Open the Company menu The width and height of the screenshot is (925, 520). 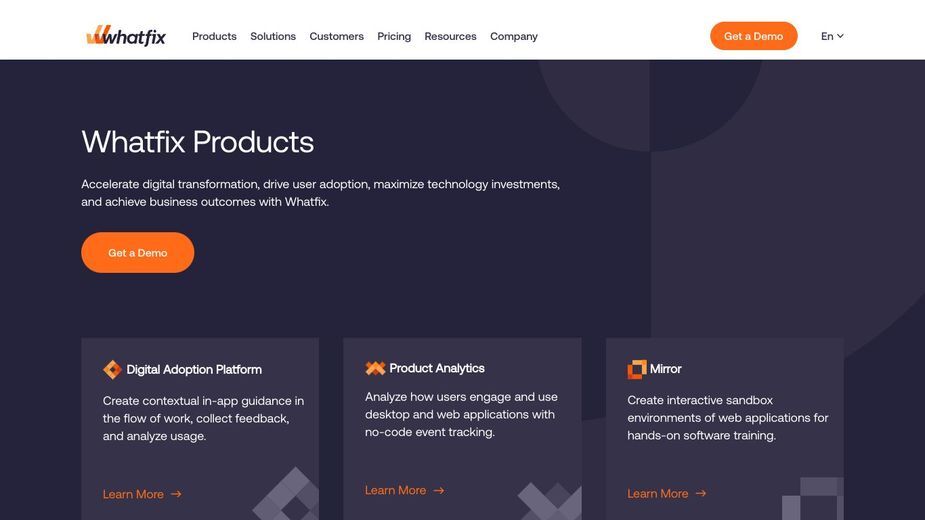514,36
